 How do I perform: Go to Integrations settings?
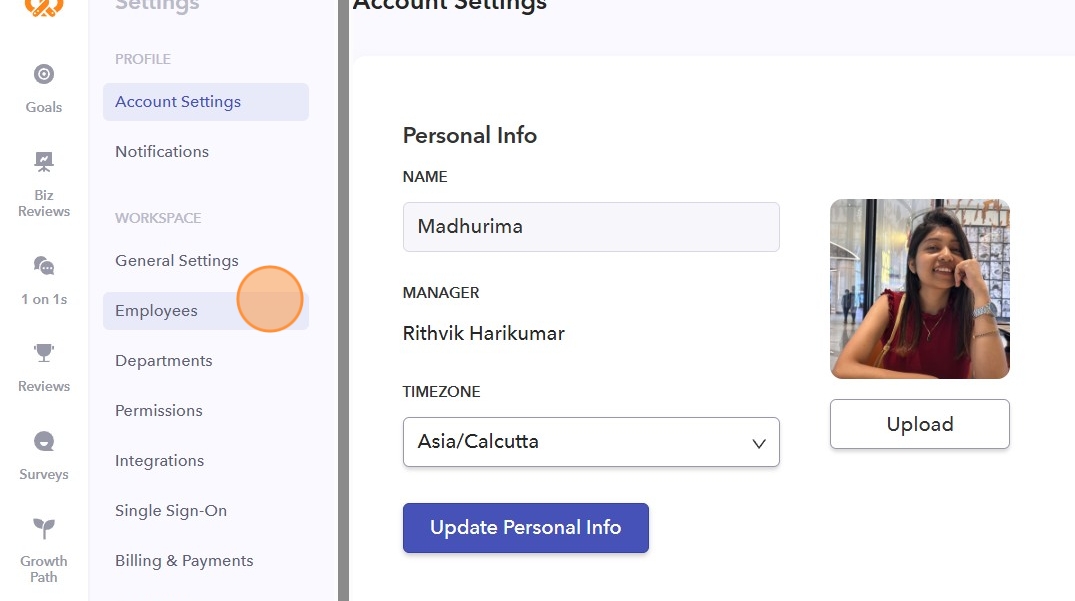pos(160,461)
